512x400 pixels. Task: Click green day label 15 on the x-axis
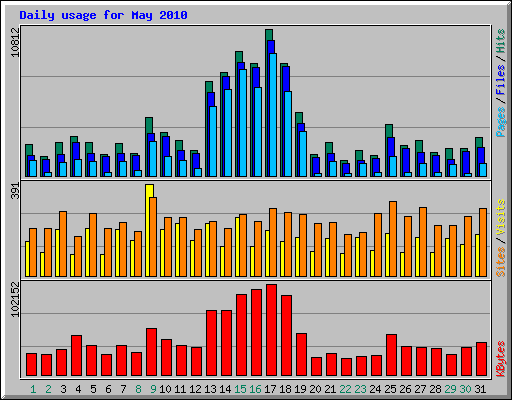[240, 389]
